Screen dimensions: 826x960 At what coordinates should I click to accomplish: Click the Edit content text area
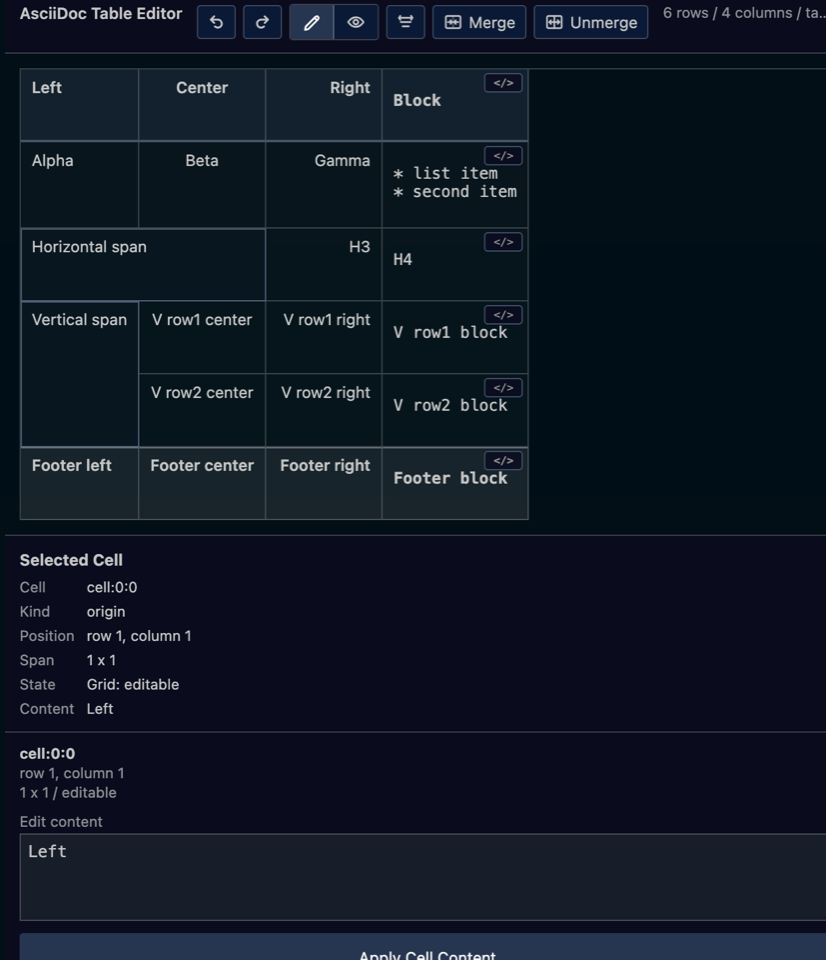coord(422,877)
